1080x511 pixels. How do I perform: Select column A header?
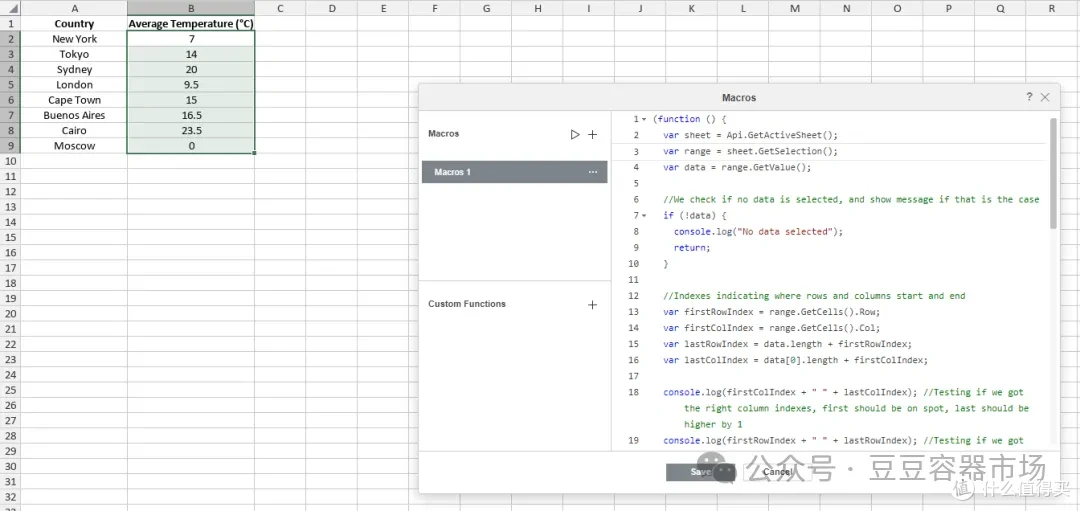(74, 8)
